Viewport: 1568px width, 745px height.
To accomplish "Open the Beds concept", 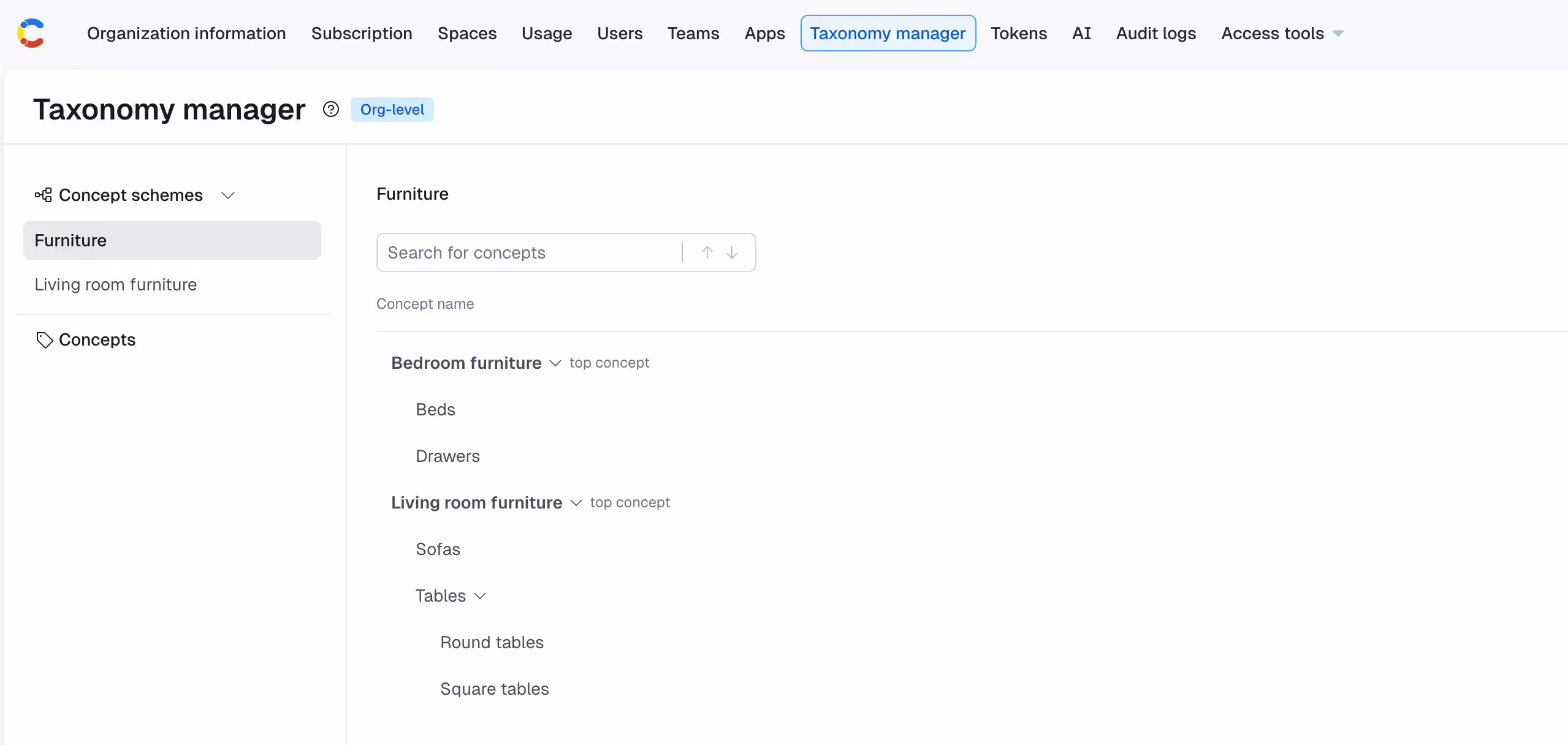I will click(435, 410).
